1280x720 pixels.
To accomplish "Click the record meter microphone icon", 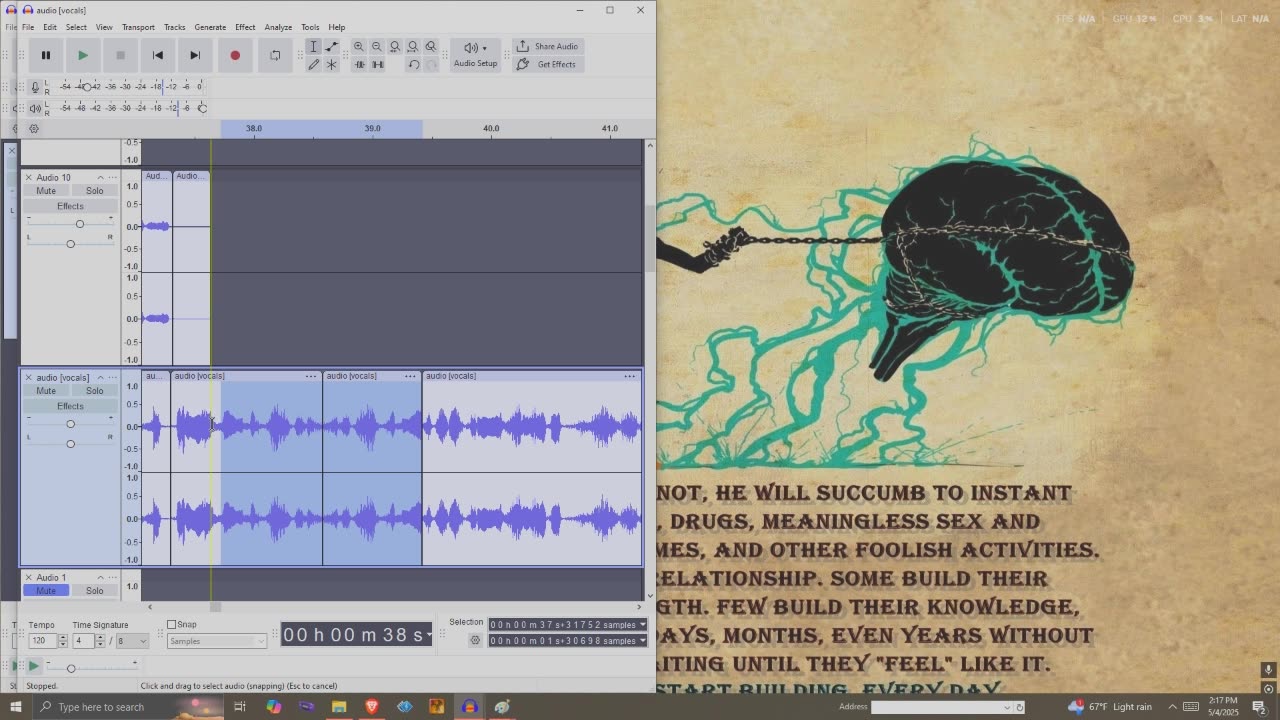I will tap(35, 87).
